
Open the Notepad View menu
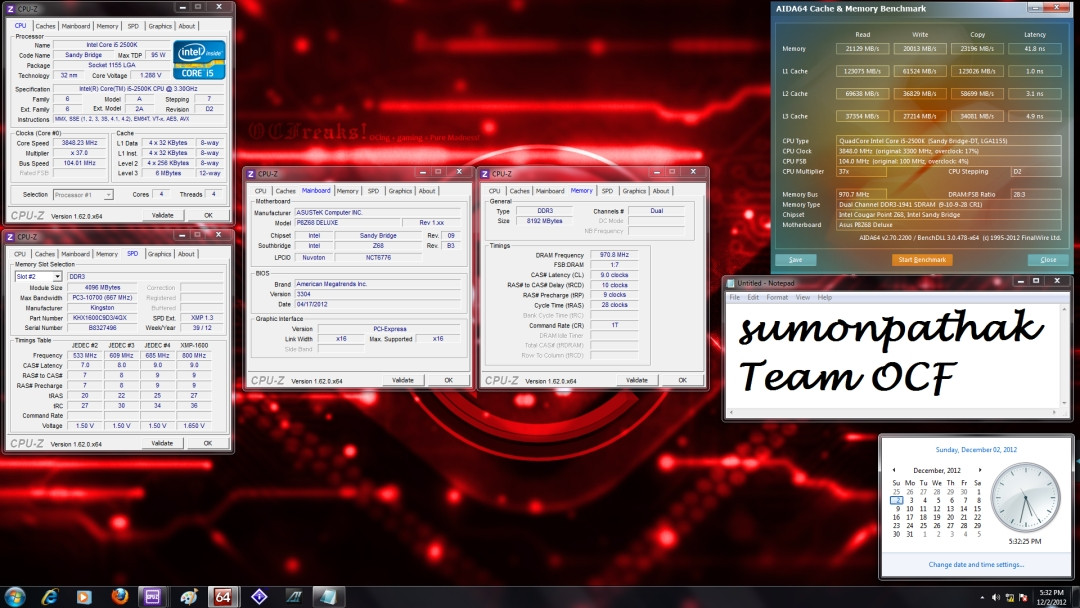click(803, 297)
